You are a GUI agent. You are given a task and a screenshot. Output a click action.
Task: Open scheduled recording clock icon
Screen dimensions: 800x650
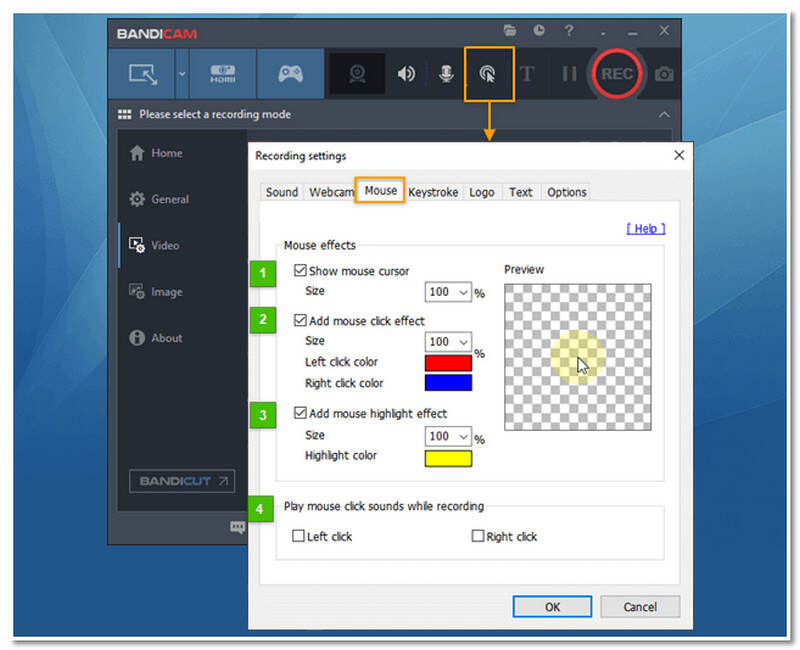click(539, 31)
